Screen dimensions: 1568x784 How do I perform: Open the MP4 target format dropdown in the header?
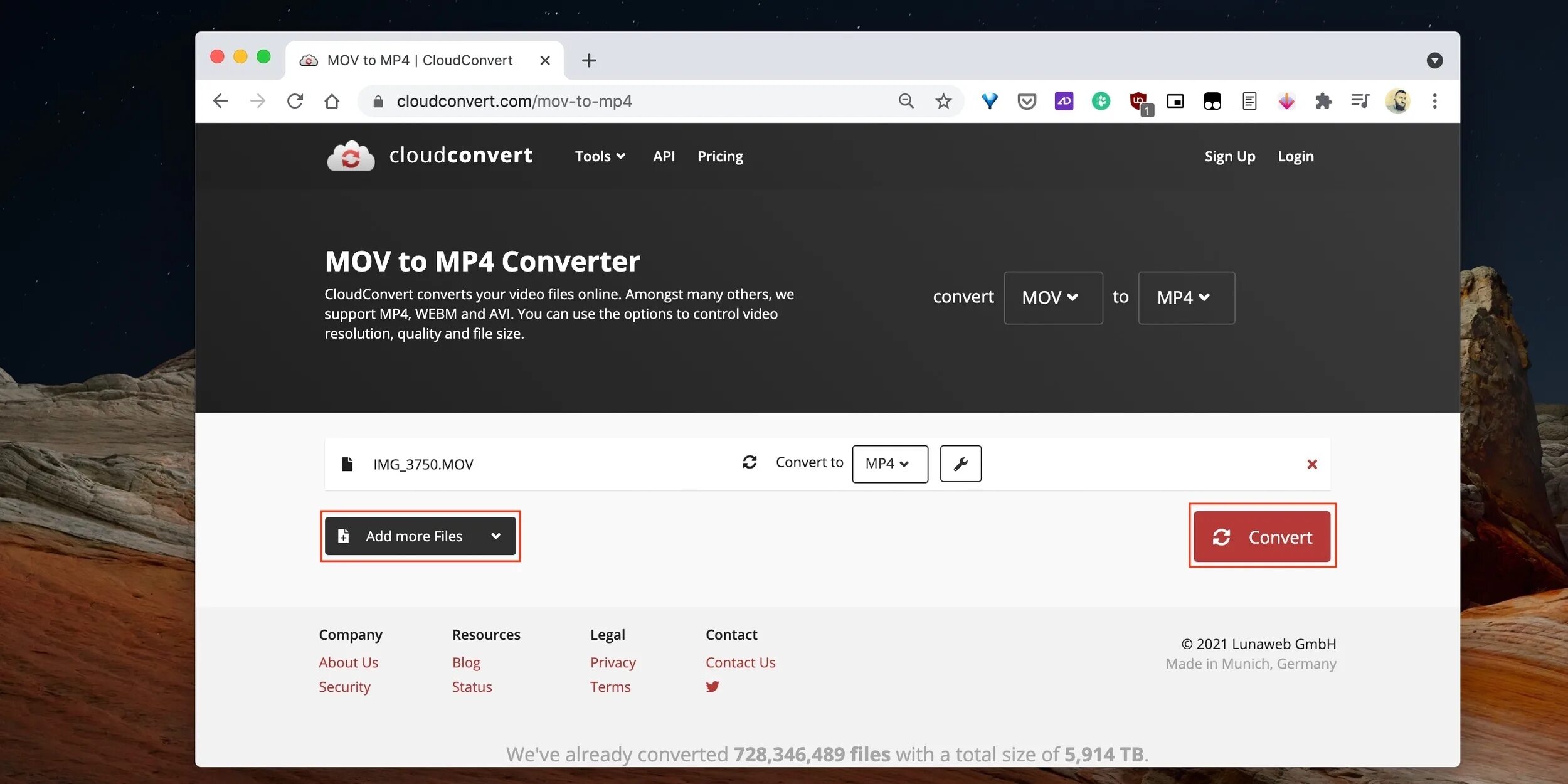pos(1186,297)
